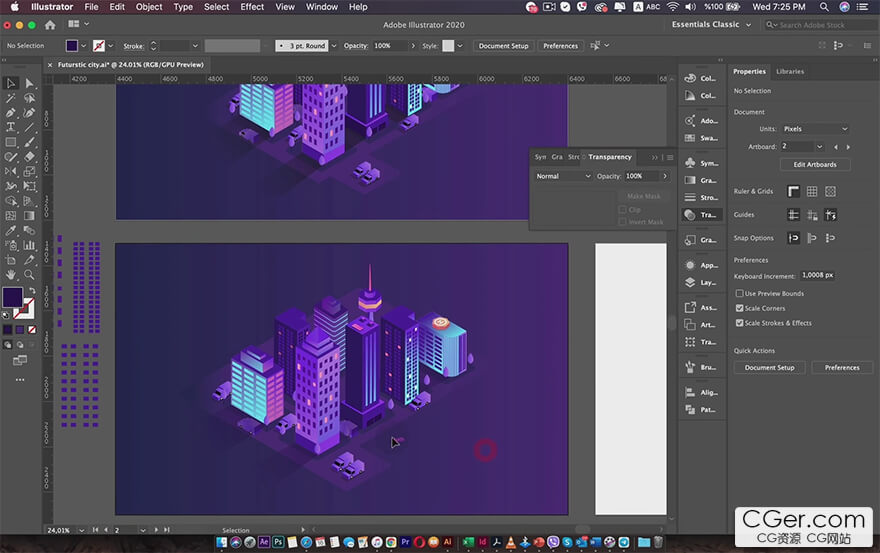Switch to the Libraries tab
This screenshot has height=553, width=880.
pos(790,71)
